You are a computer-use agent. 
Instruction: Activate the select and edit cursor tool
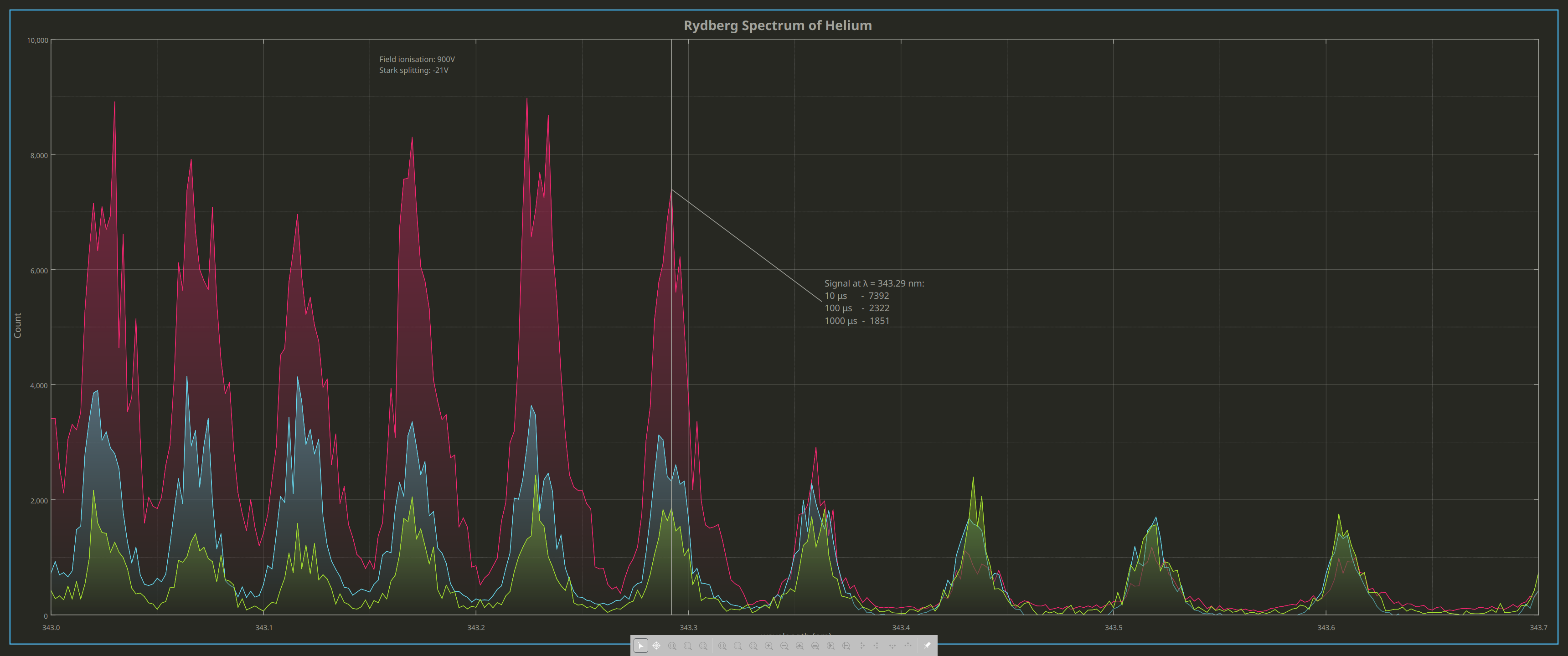(641, 646)
